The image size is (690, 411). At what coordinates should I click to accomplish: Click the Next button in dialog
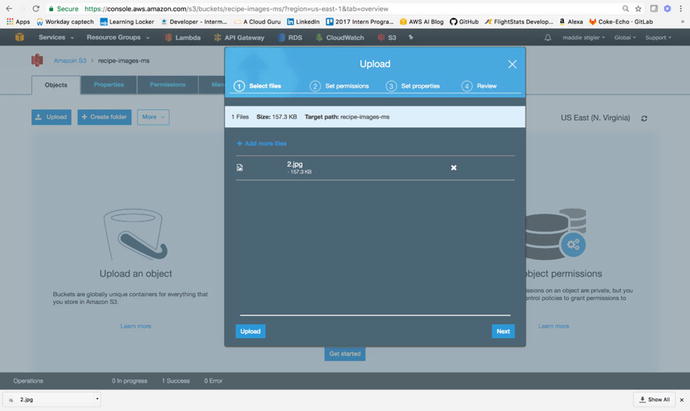coord(503,331)
